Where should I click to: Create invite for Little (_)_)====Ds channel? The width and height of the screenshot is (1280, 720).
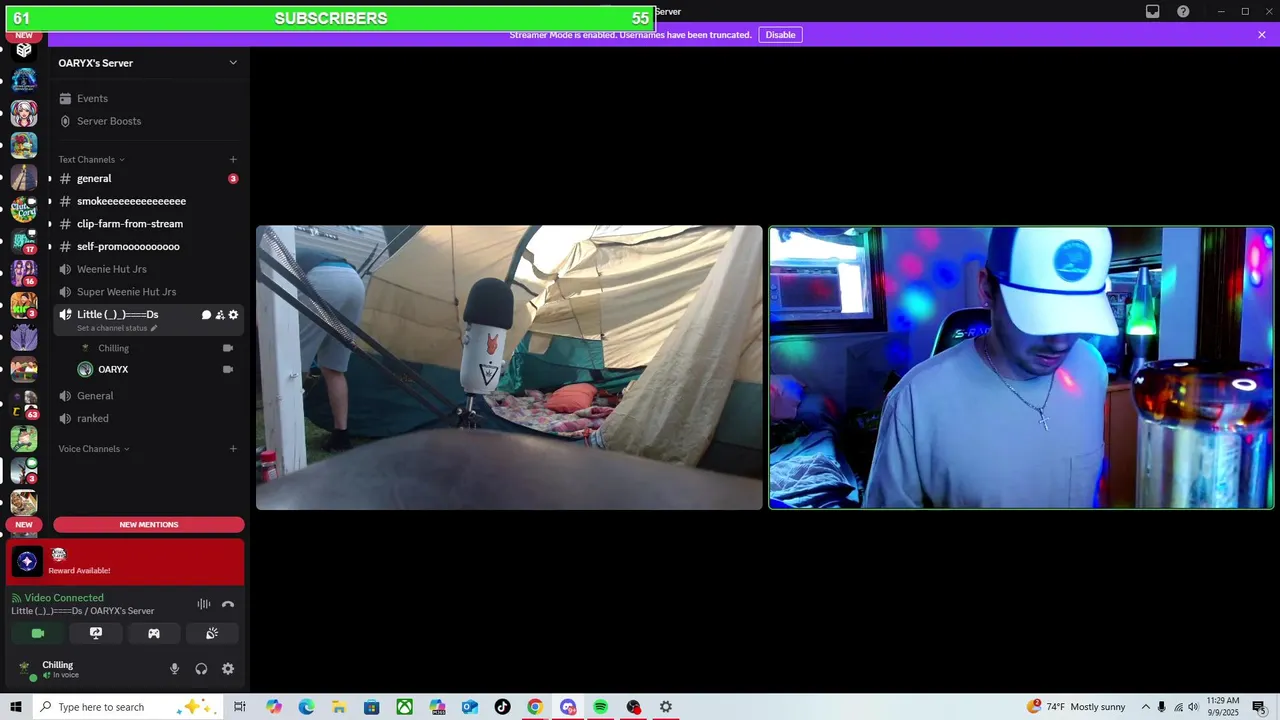[x=220, y=315]
